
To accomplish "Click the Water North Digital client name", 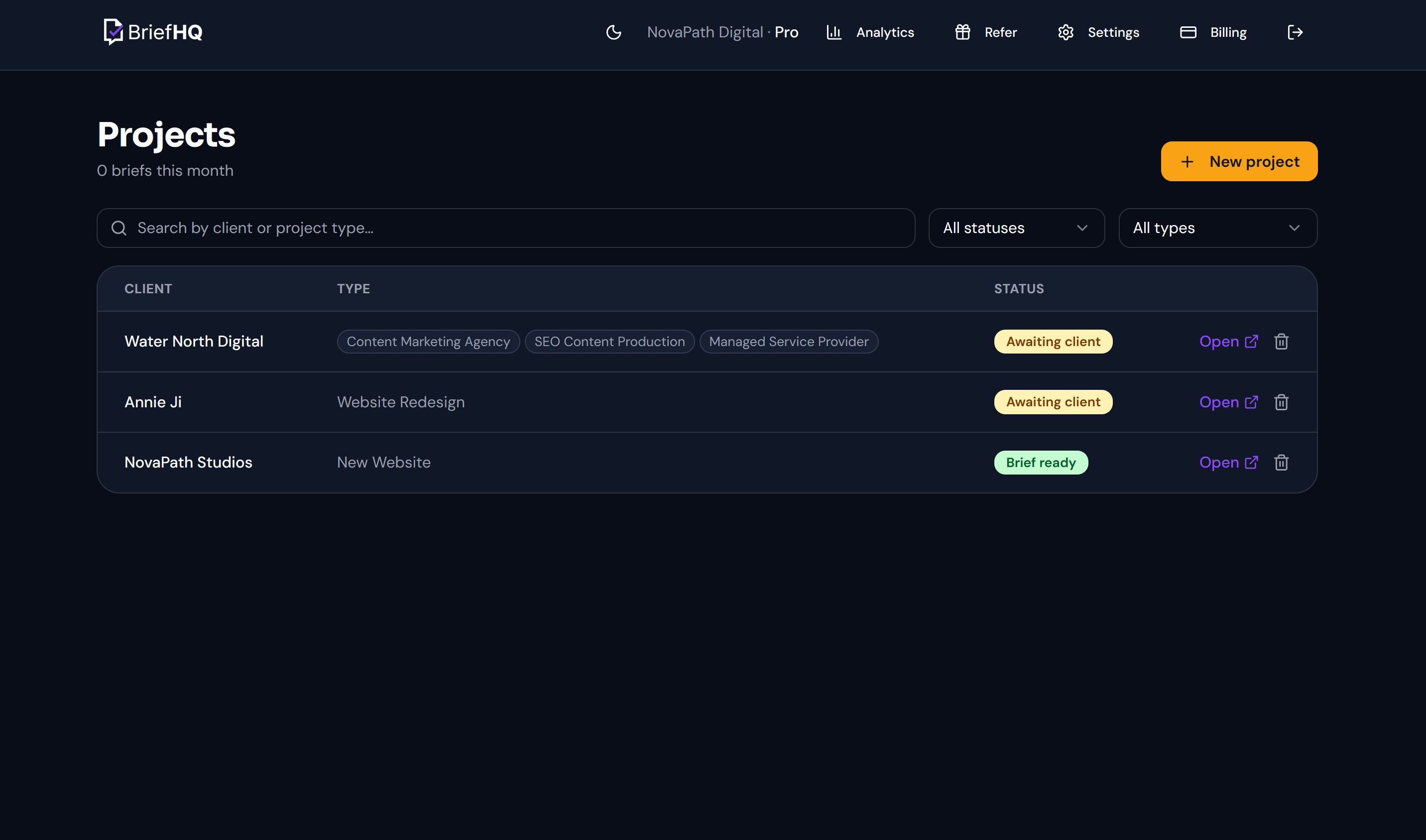I will click(194, 342).
